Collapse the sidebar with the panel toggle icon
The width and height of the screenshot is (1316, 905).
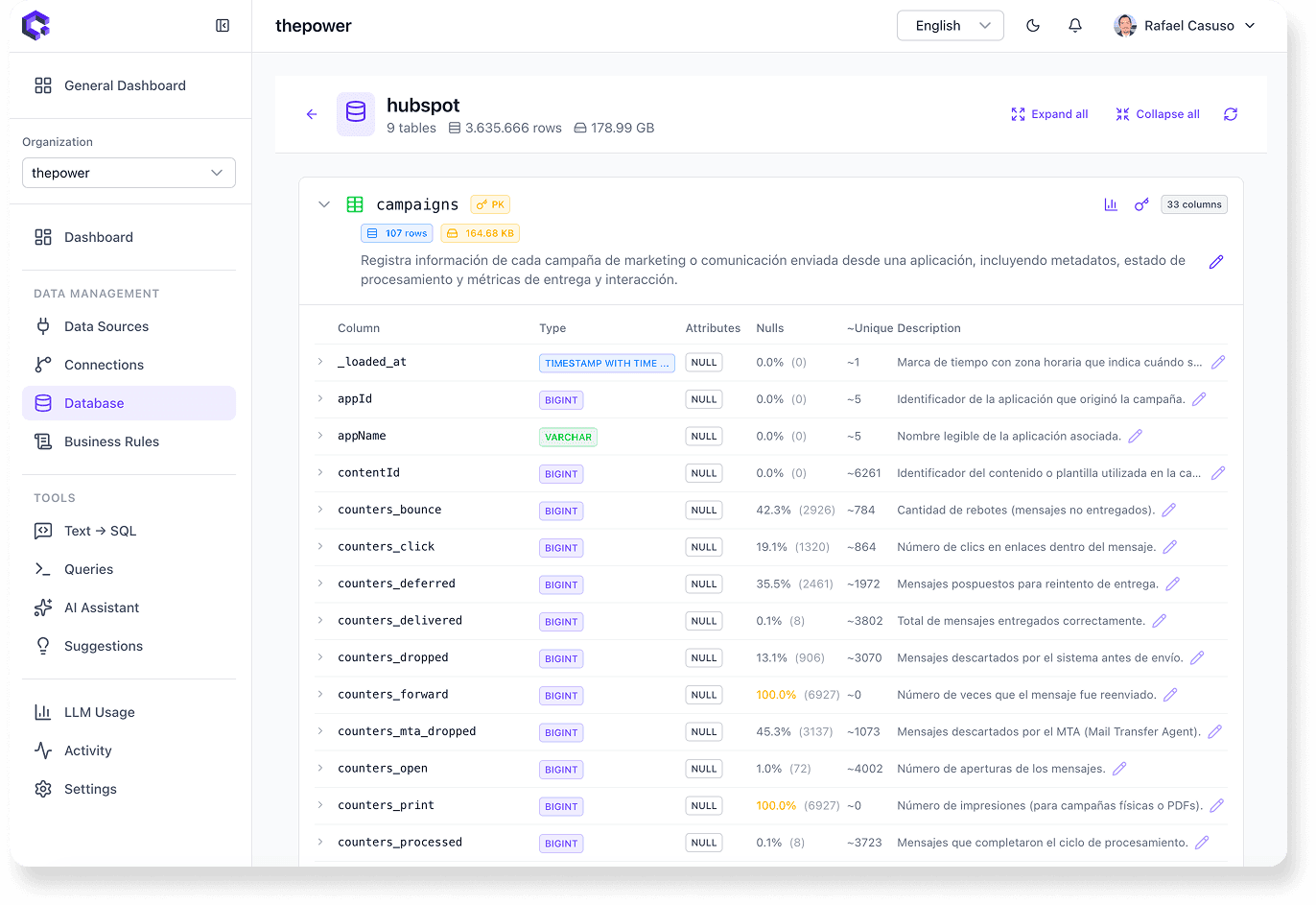tap(223, 26)
